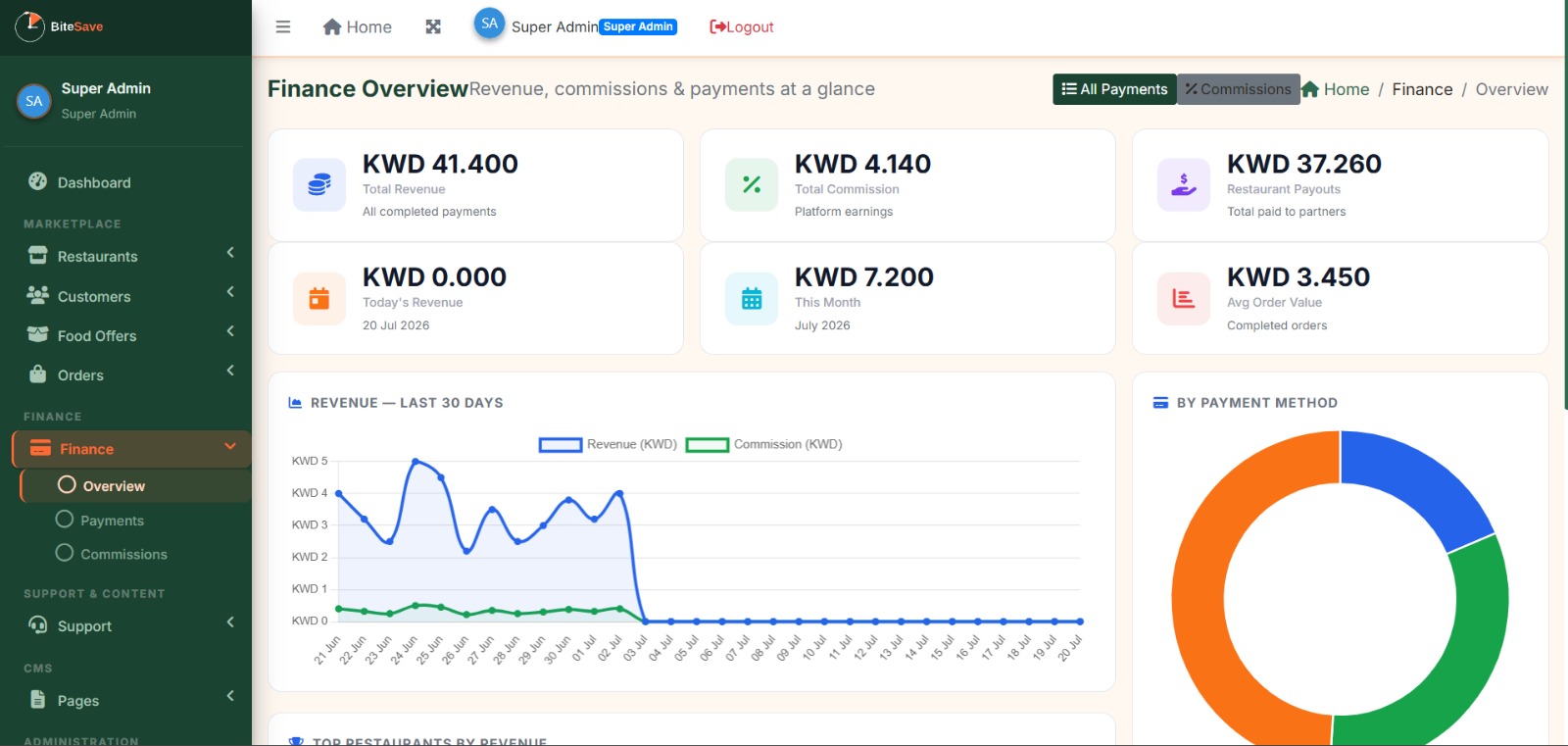
Task: Click the Customers group icon
Action: [37, 295]
